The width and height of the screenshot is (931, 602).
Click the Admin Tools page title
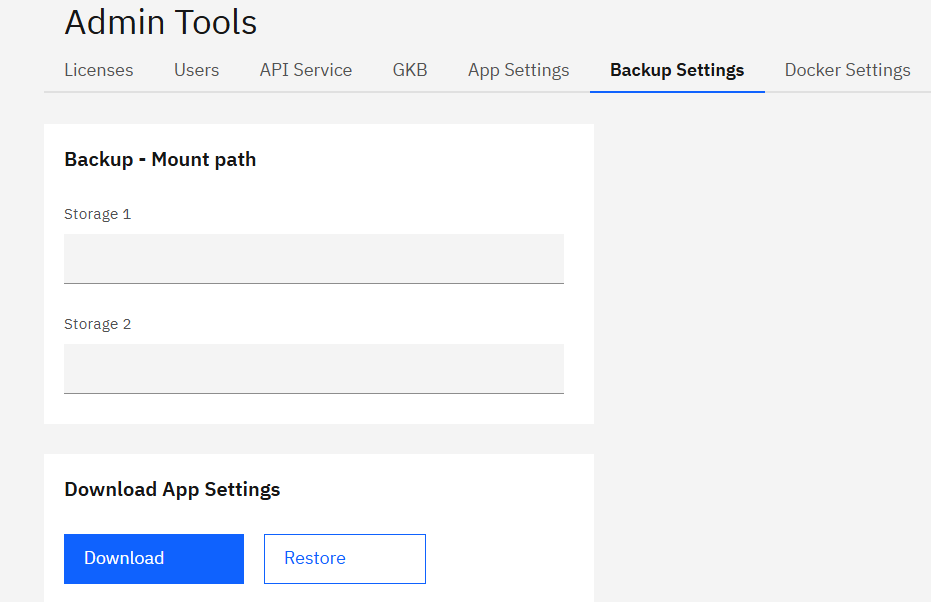pos(160,22)
